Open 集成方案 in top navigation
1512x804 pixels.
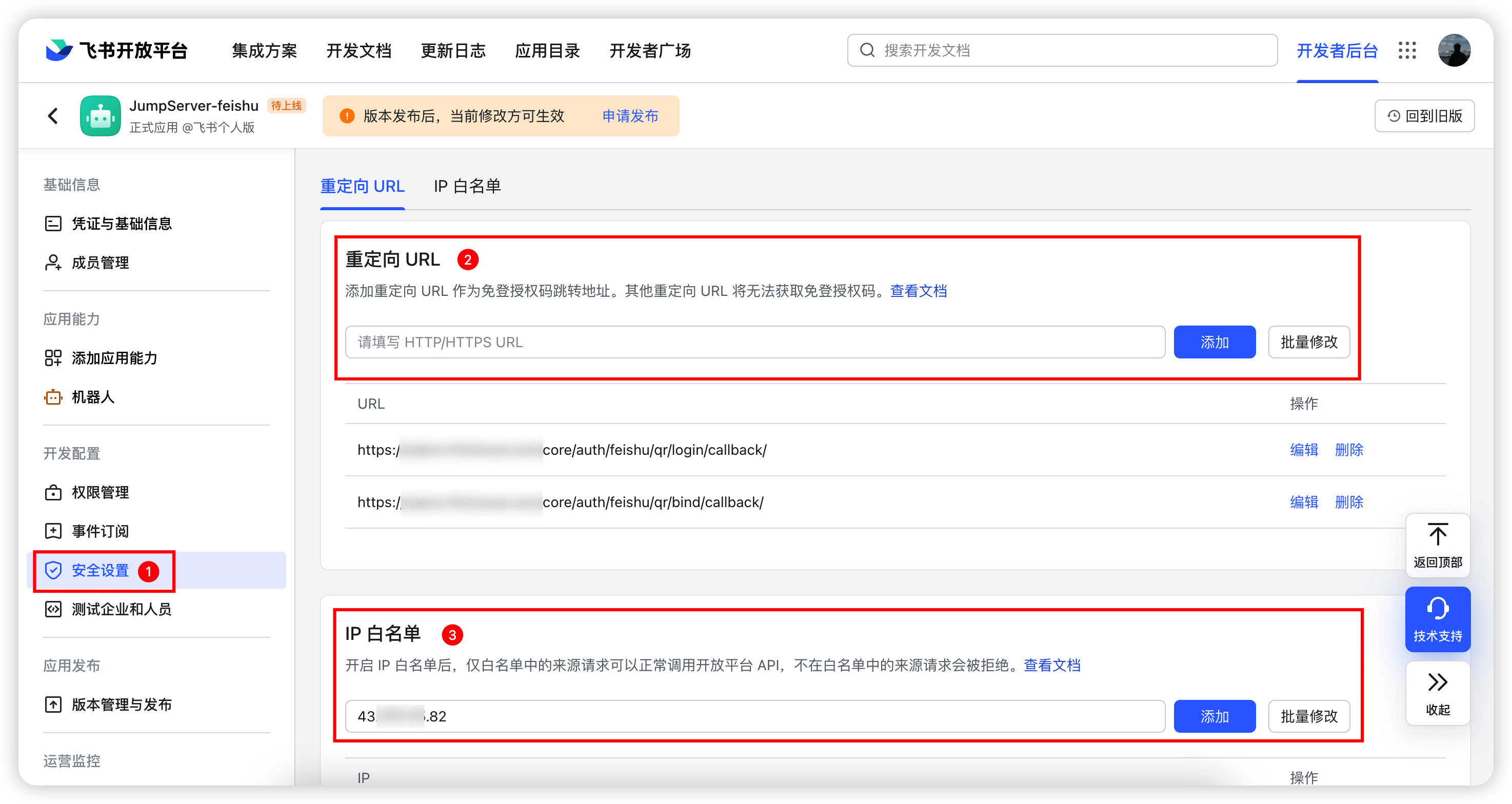coord(264,50)
